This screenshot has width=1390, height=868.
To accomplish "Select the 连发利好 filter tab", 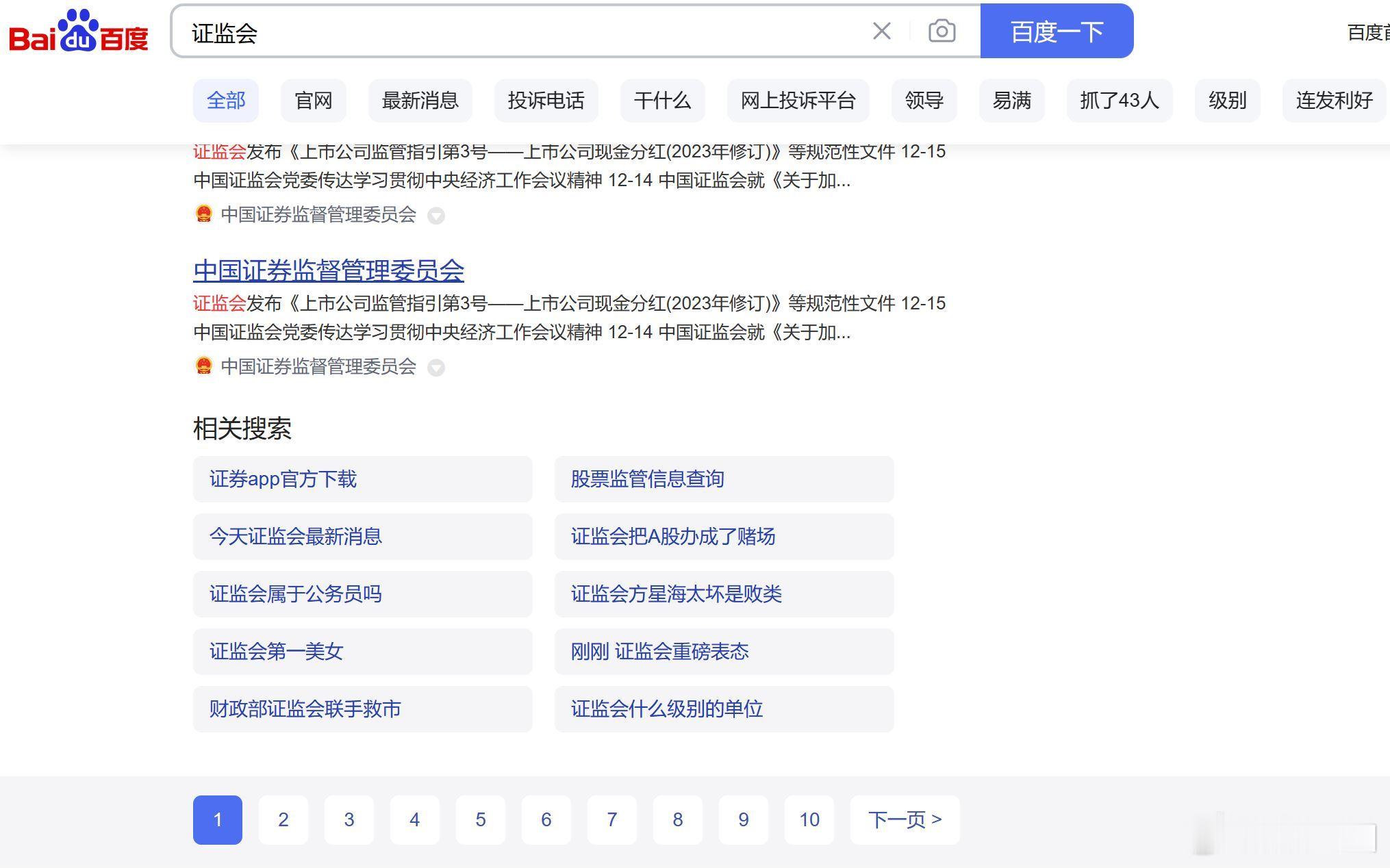I will [x=1335, y=101].
